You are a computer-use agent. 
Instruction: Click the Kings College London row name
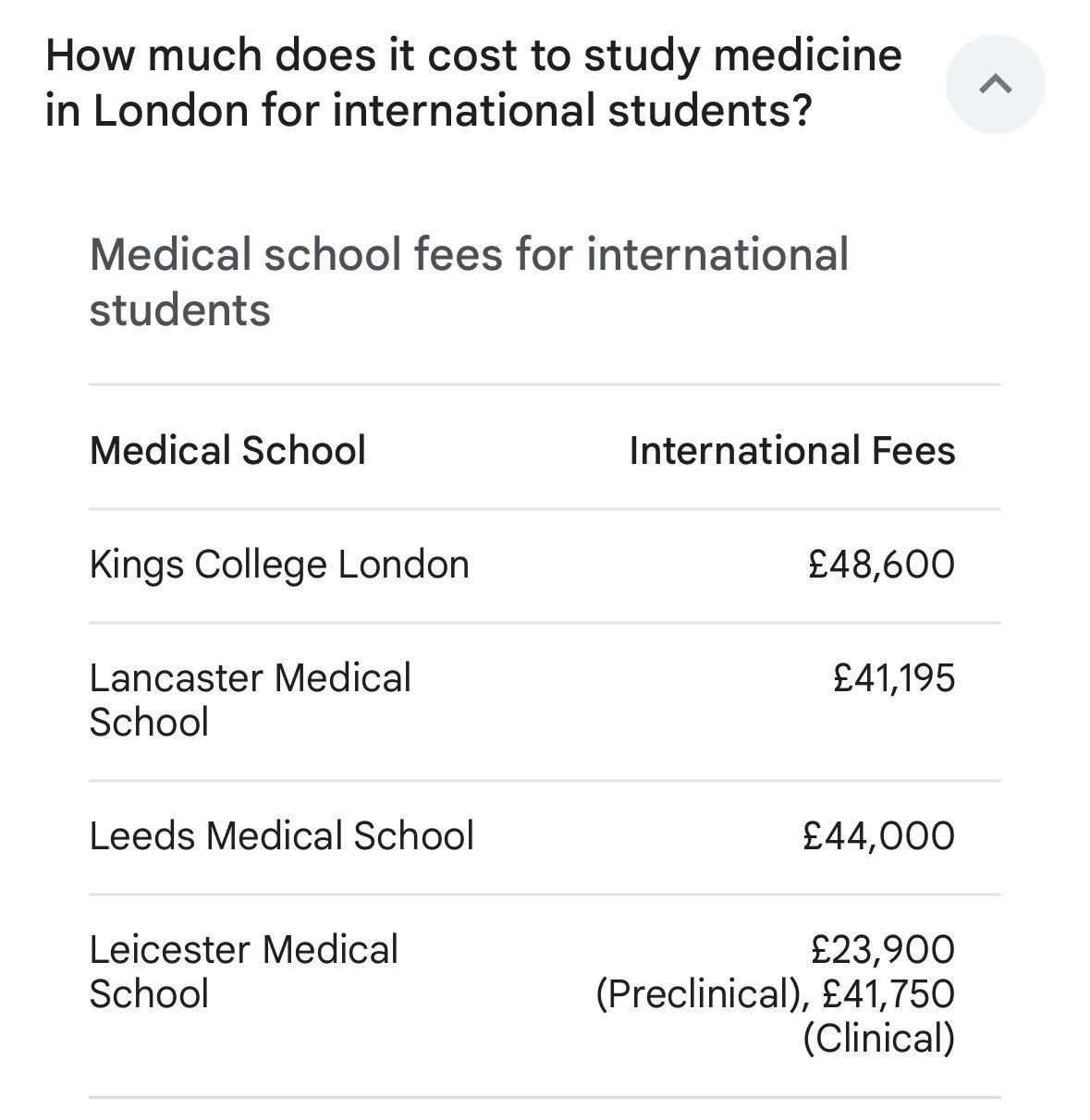tap(279, 565)
